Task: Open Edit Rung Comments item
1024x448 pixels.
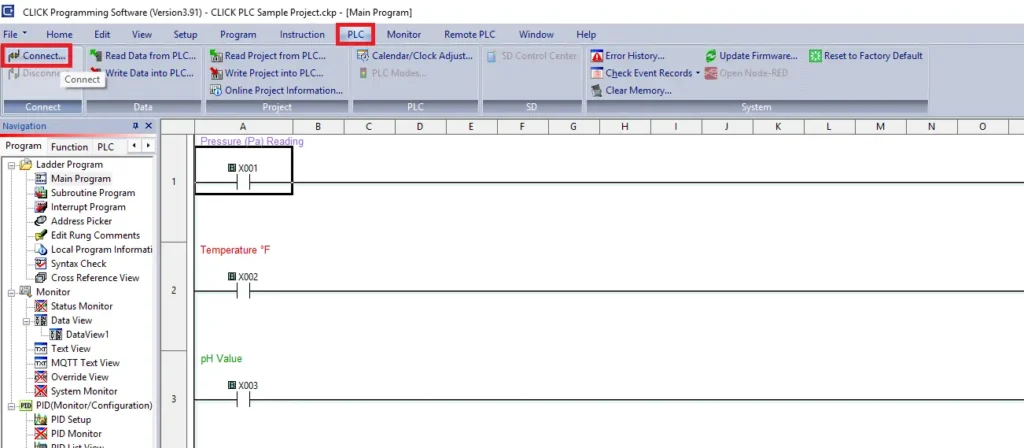Action: click(x=95, y=235)
